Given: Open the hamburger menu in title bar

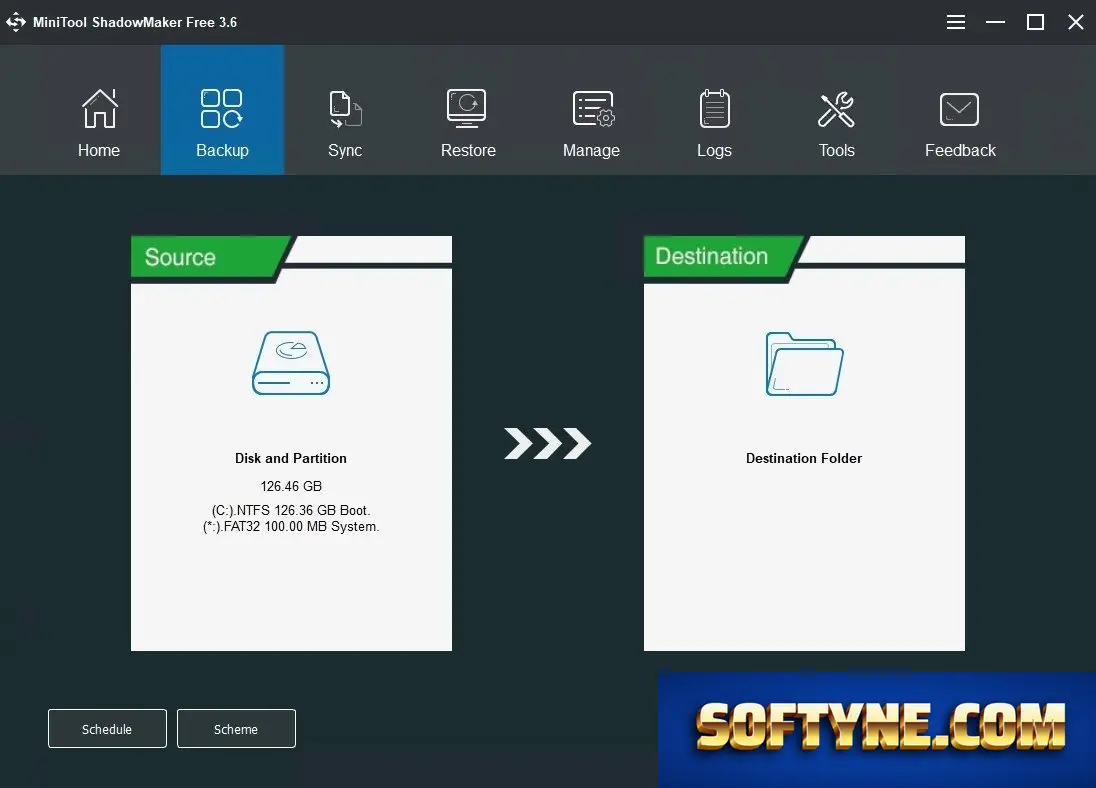Looking at the screenshot, I should click(x=956, y=22).
